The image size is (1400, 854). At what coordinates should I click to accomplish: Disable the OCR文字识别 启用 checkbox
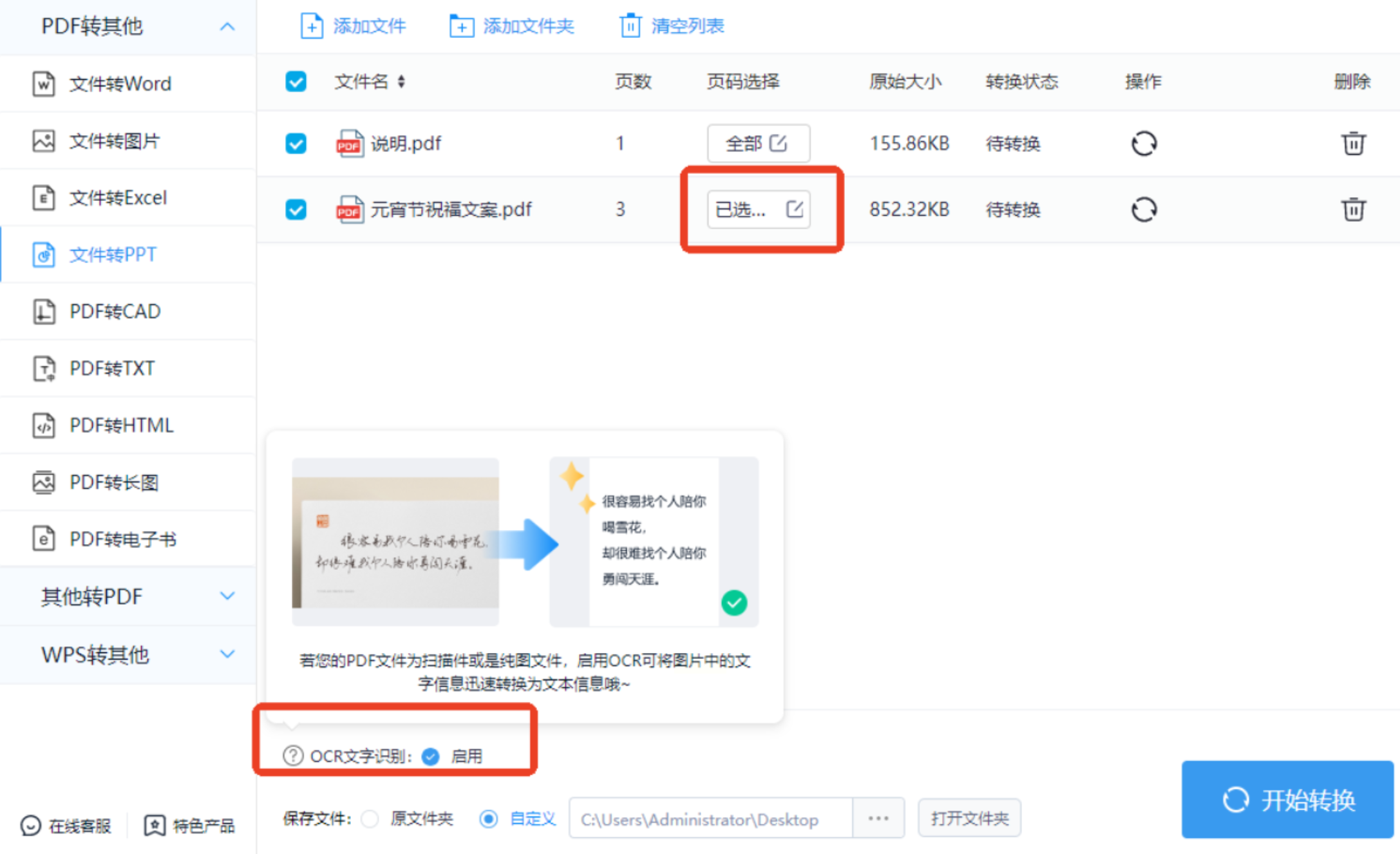pos(431,756)
